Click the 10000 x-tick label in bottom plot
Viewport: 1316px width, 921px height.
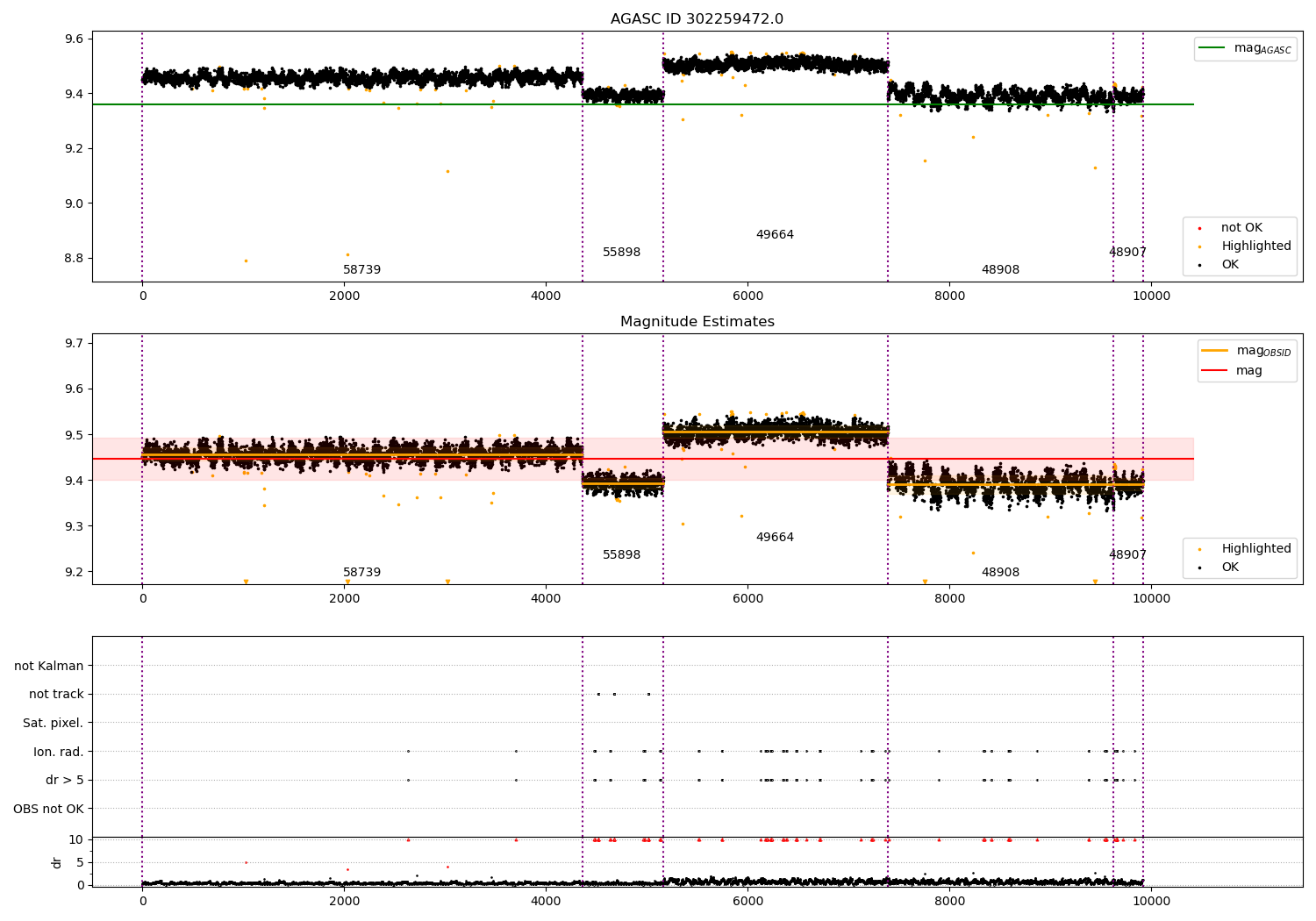(x=1151, y=902)
